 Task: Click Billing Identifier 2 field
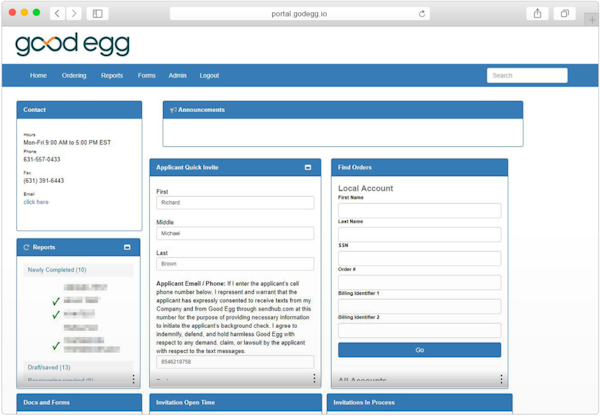[419, 330]
